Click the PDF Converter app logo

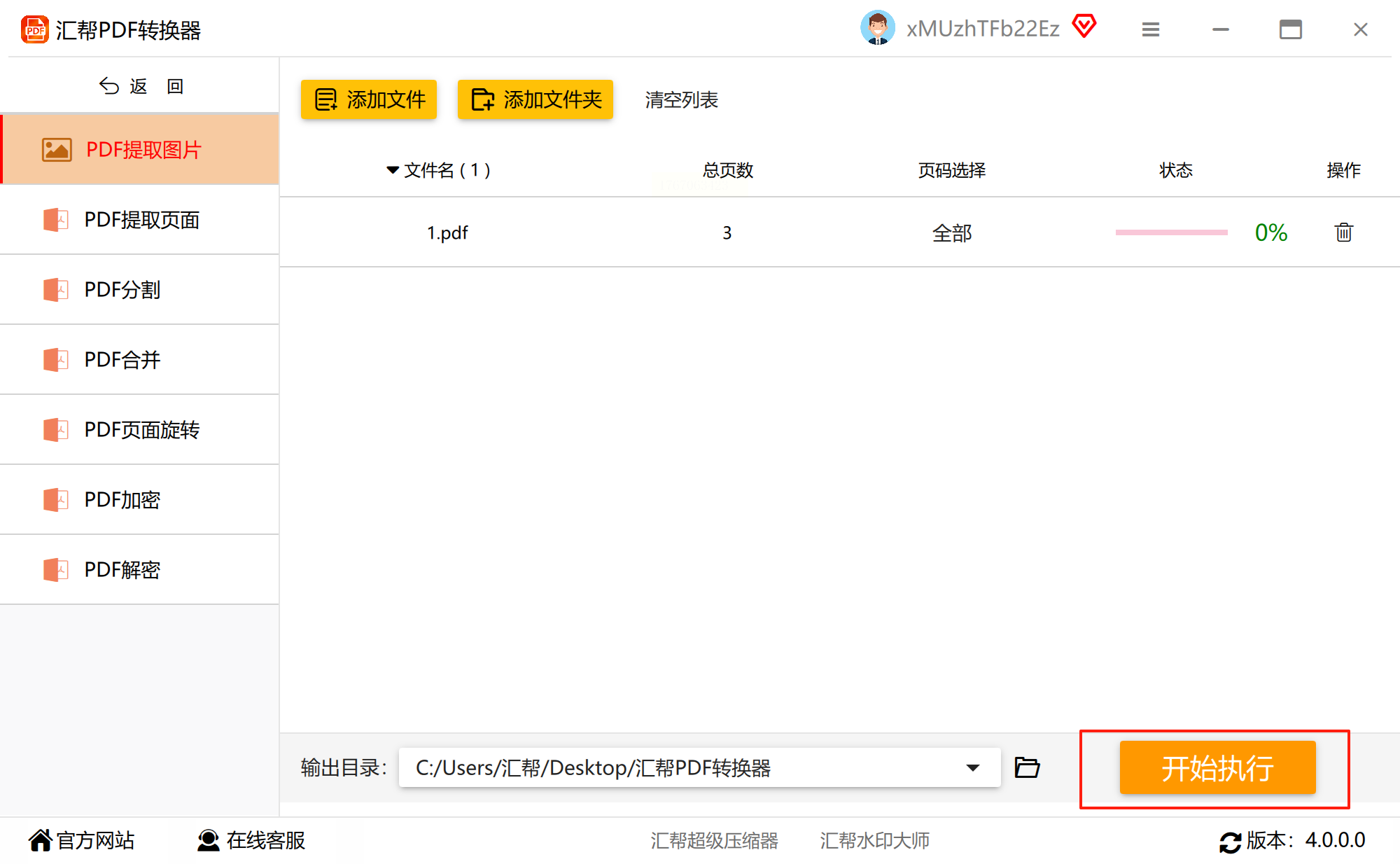click(34, 30)
